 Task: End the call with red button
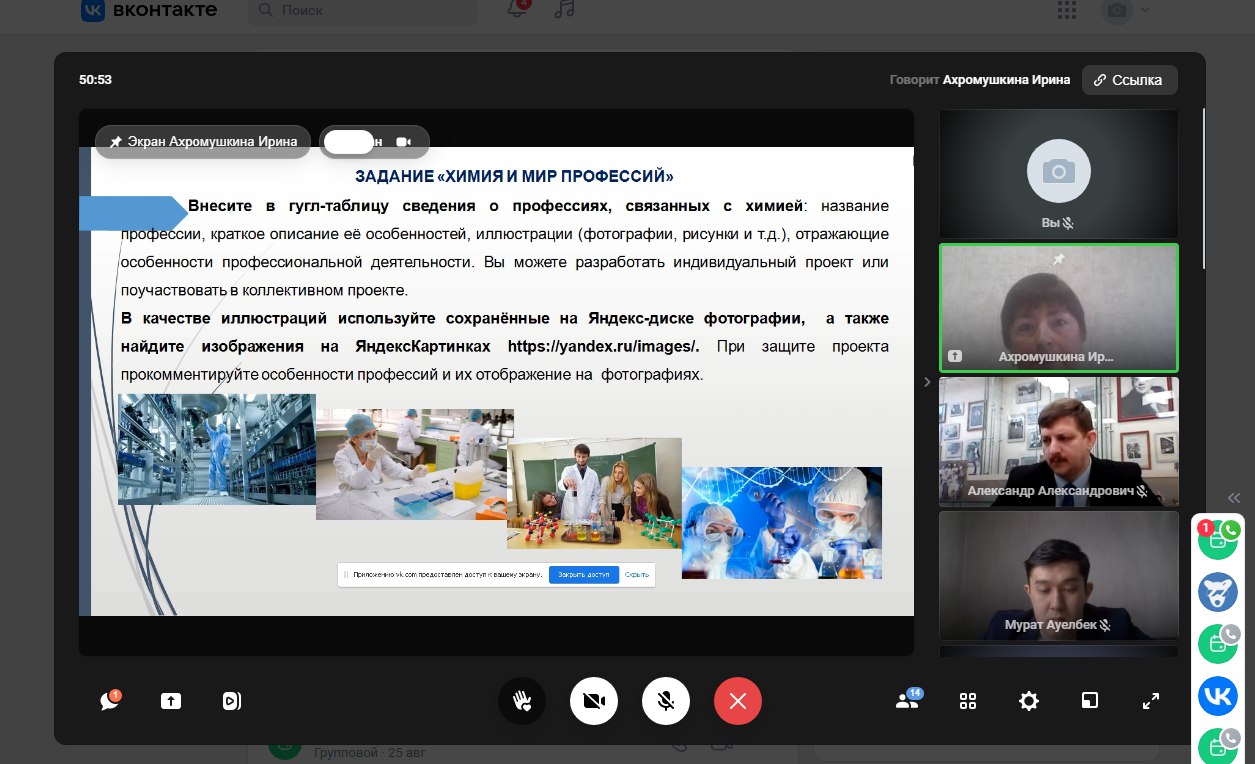click(738, 701)
